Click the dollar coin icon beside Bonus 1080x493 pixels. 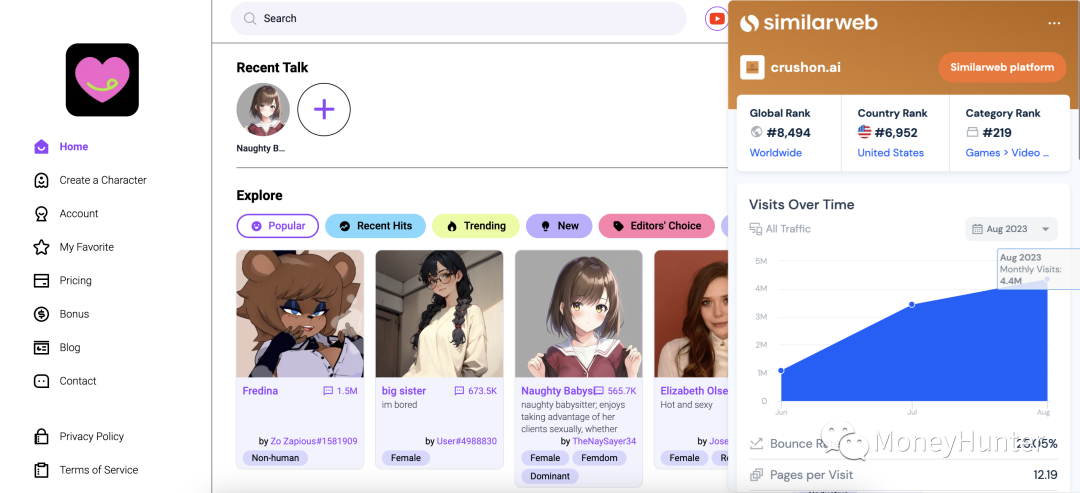point(41,314)
